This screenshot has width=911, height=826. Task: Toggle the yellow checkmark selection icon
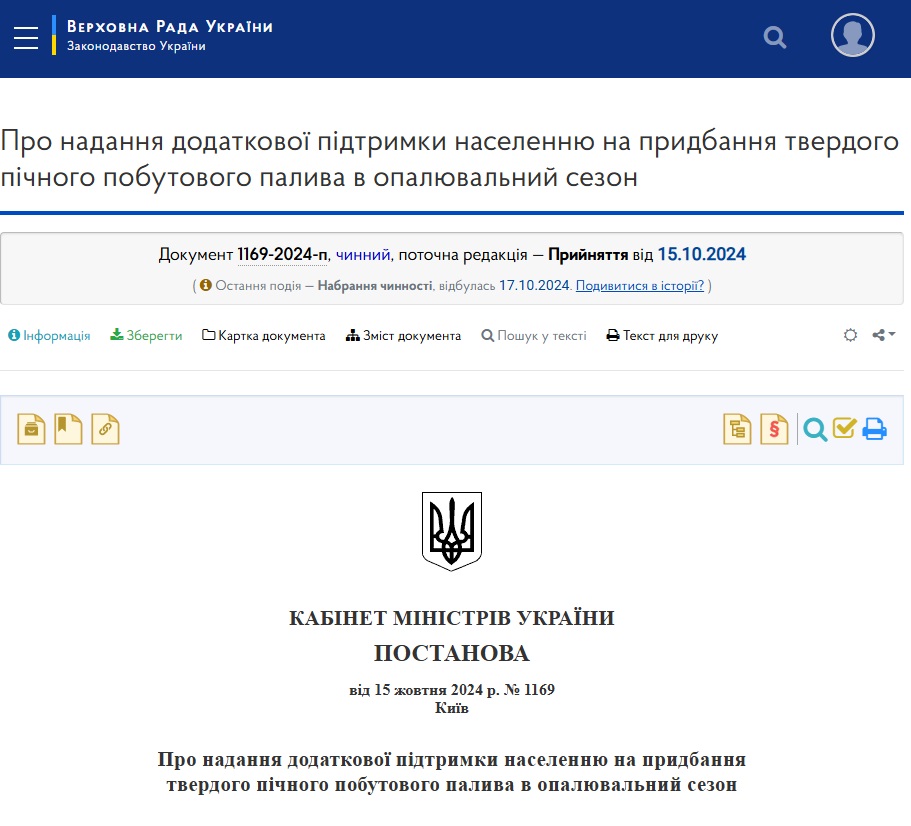pos(845,428)
